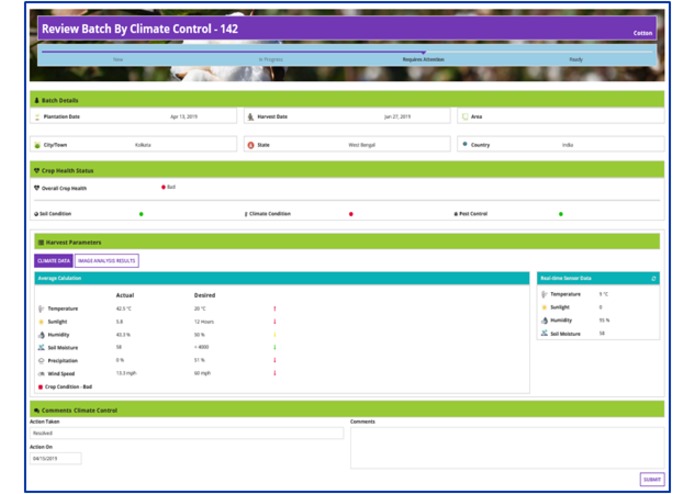Click the Crop Health Status header icon

37,171
